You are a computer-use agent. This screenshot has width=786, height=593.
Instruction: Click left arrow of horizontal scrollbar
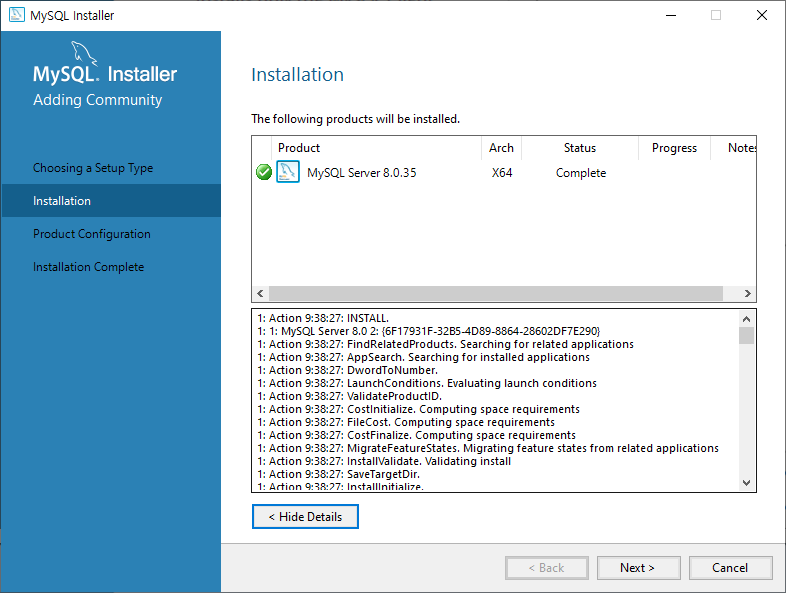click(260, 293)
